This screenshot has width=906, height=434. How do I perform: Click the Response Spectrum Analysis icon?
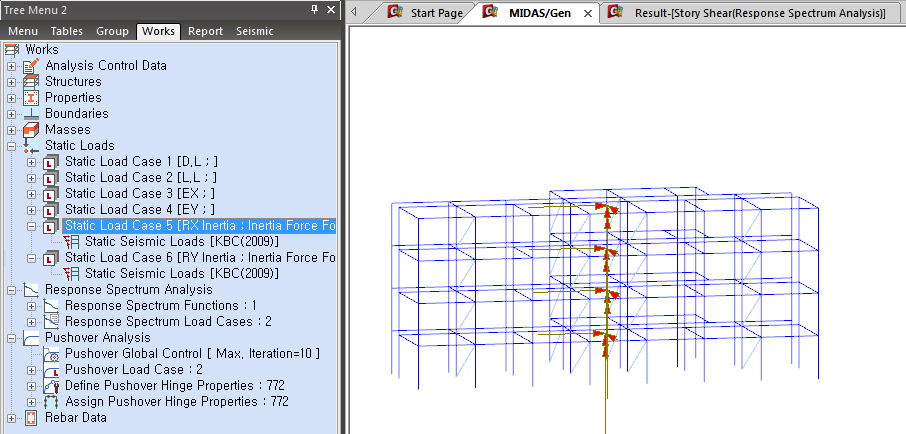point(31,290)
